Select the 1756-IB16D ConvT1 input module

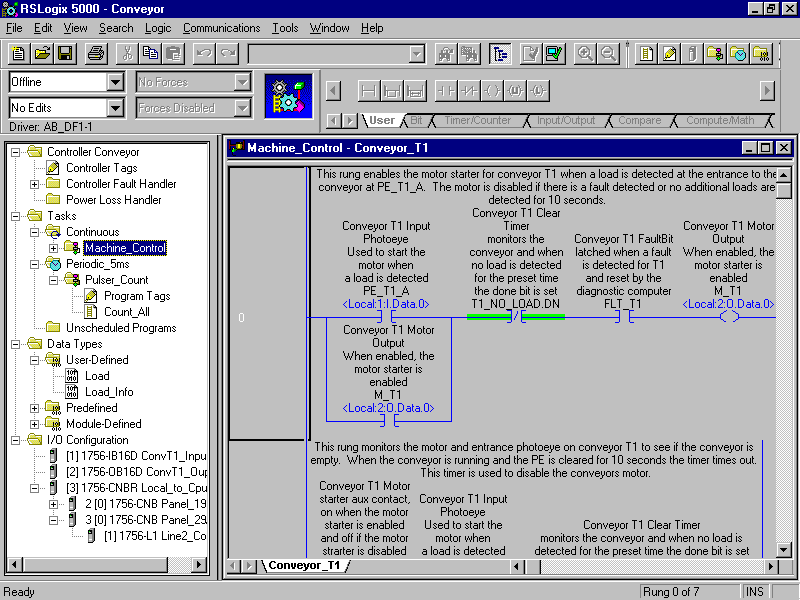(x=136, y=456)
